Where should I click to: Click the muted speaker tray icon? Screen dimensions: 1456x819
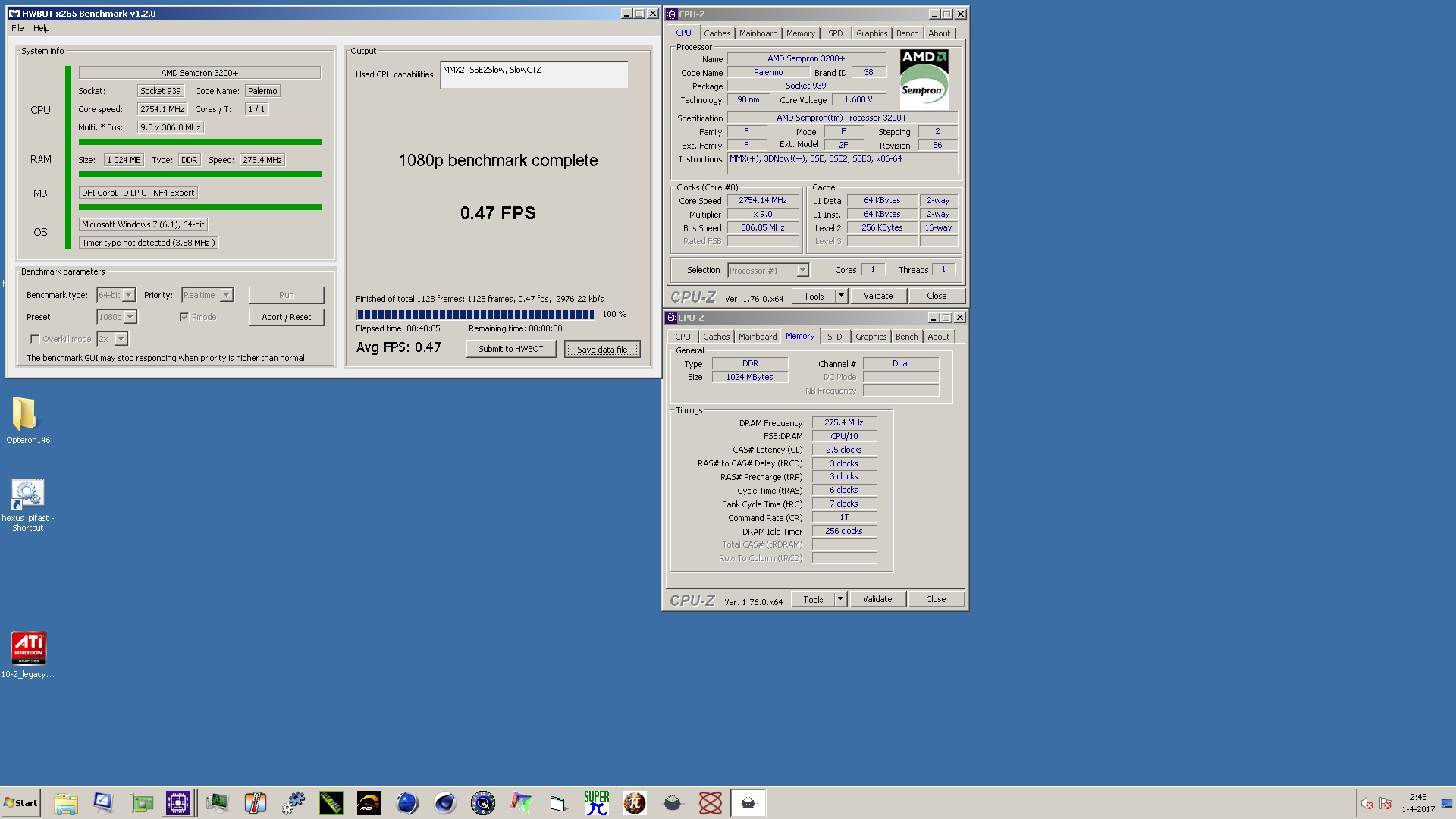1367,804
